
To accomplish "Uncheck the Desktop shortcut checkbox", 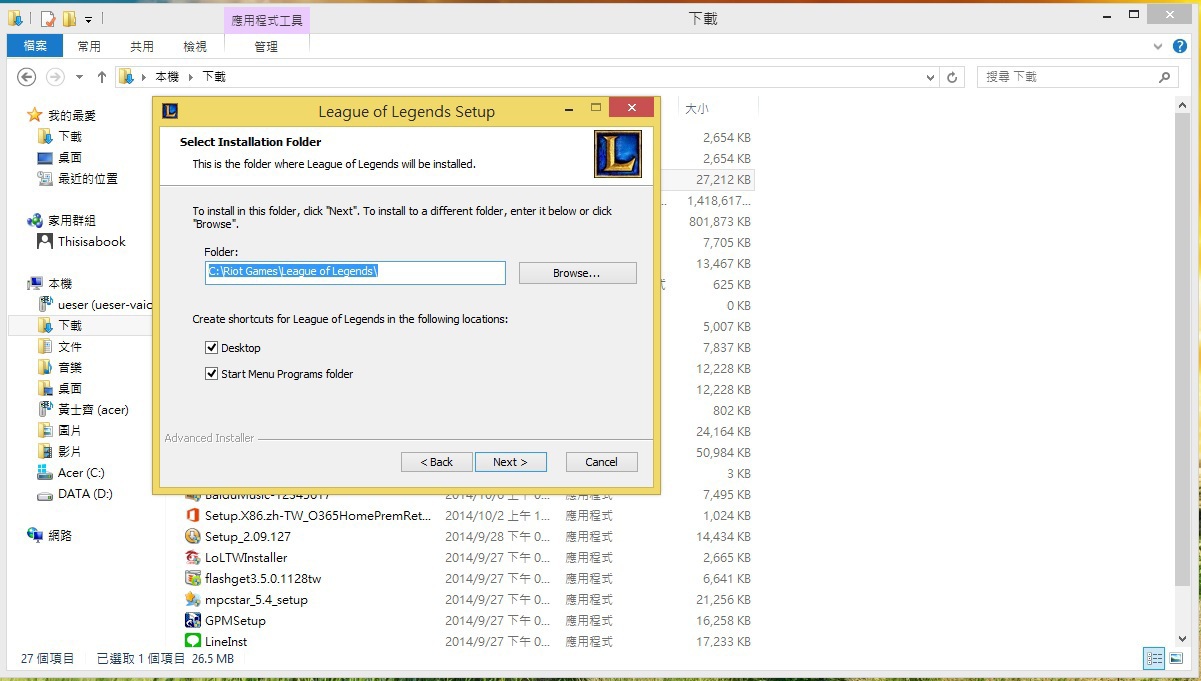I will tap(211, 348).
